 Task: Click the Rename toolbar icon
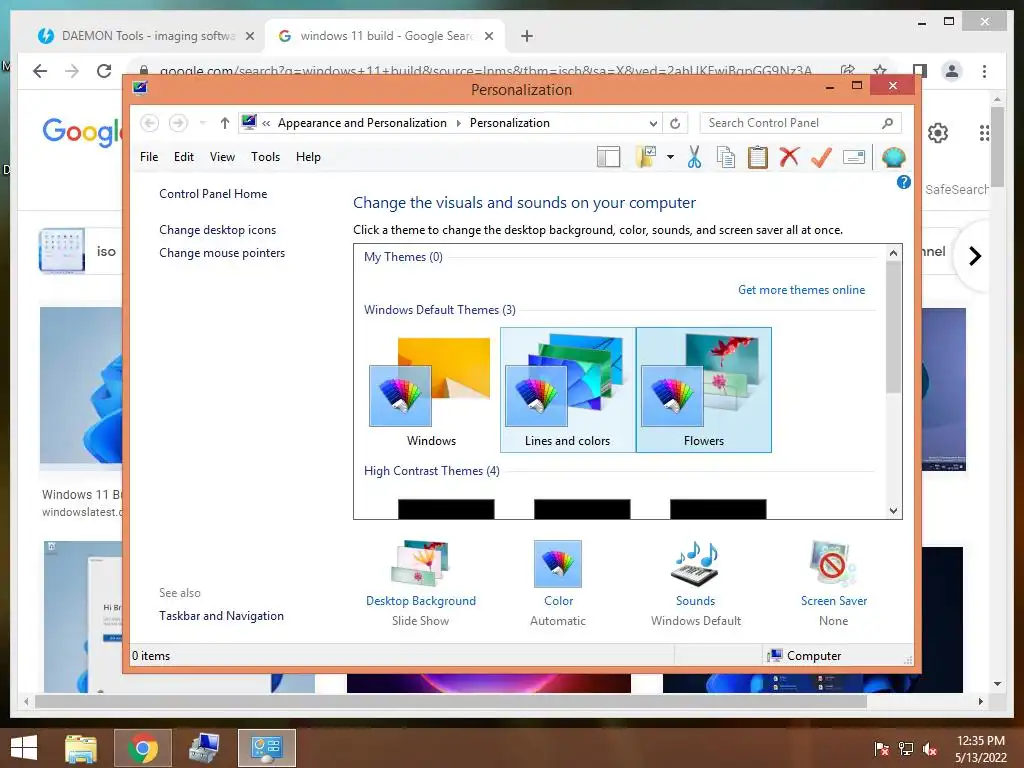pos(854,157)
